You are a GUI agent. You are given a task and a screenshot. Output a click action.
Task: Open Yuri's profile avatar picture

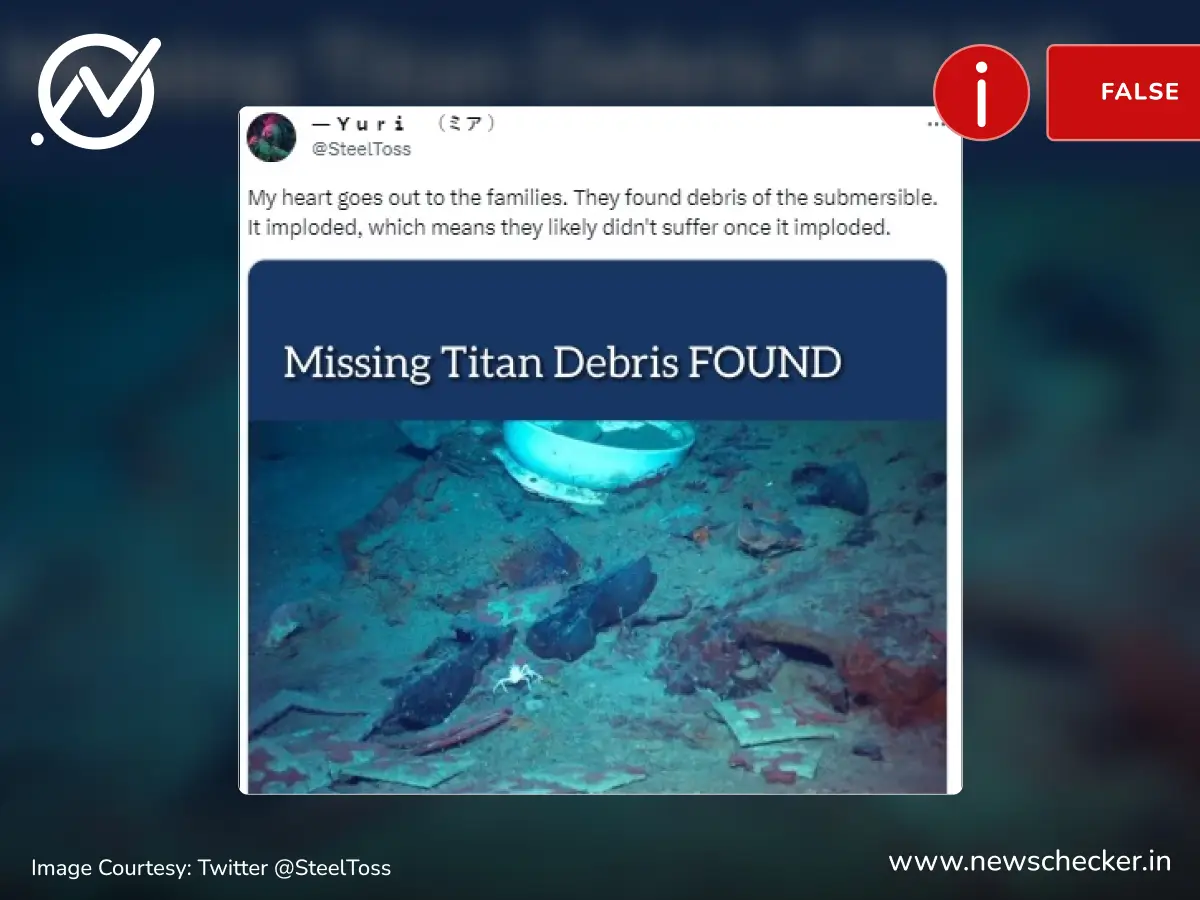coord(272,138)
